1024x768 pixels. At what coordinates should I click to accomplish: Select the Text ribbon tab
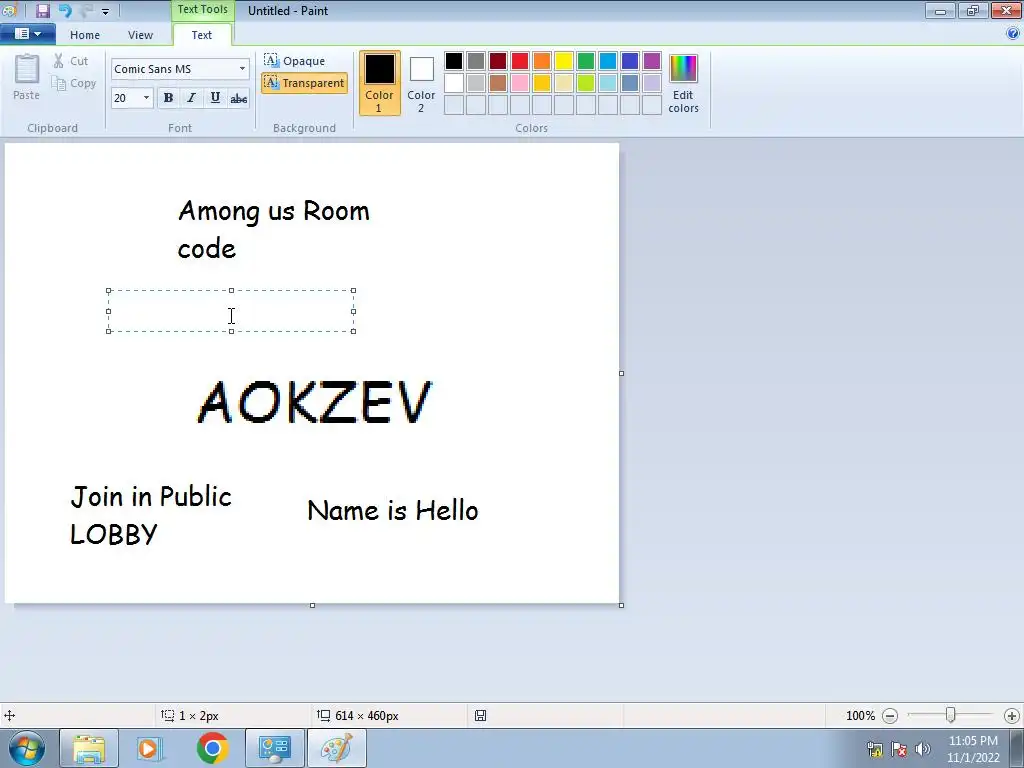pyautogui.click(x=201, y=35)
